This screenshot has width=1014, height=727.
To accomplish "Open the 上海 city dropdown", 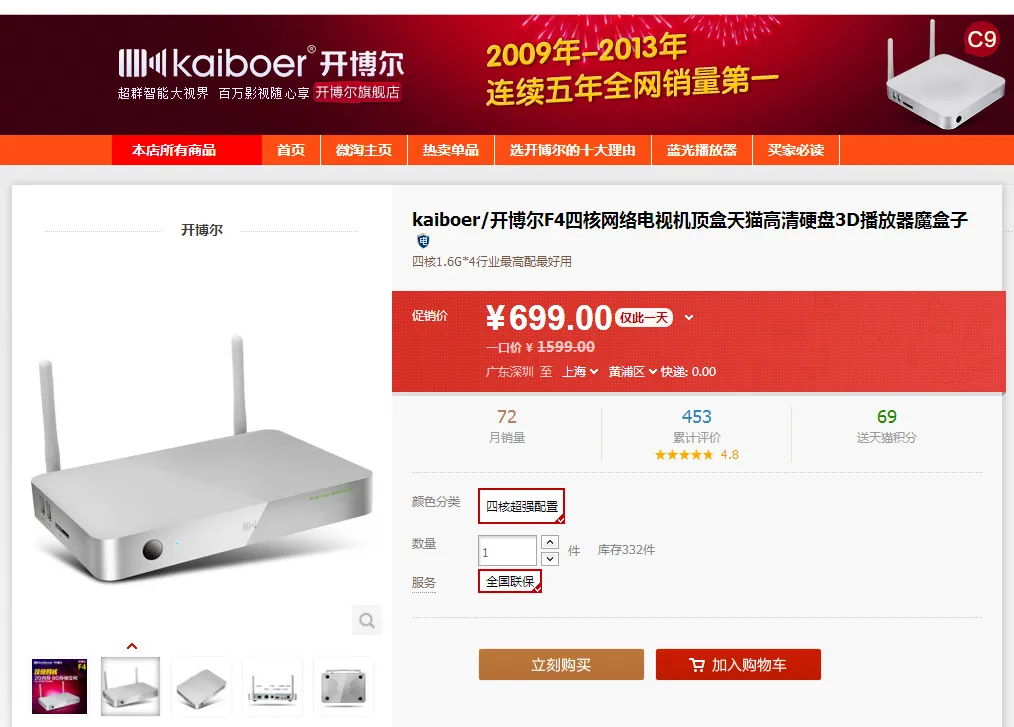I will [579, 371].
